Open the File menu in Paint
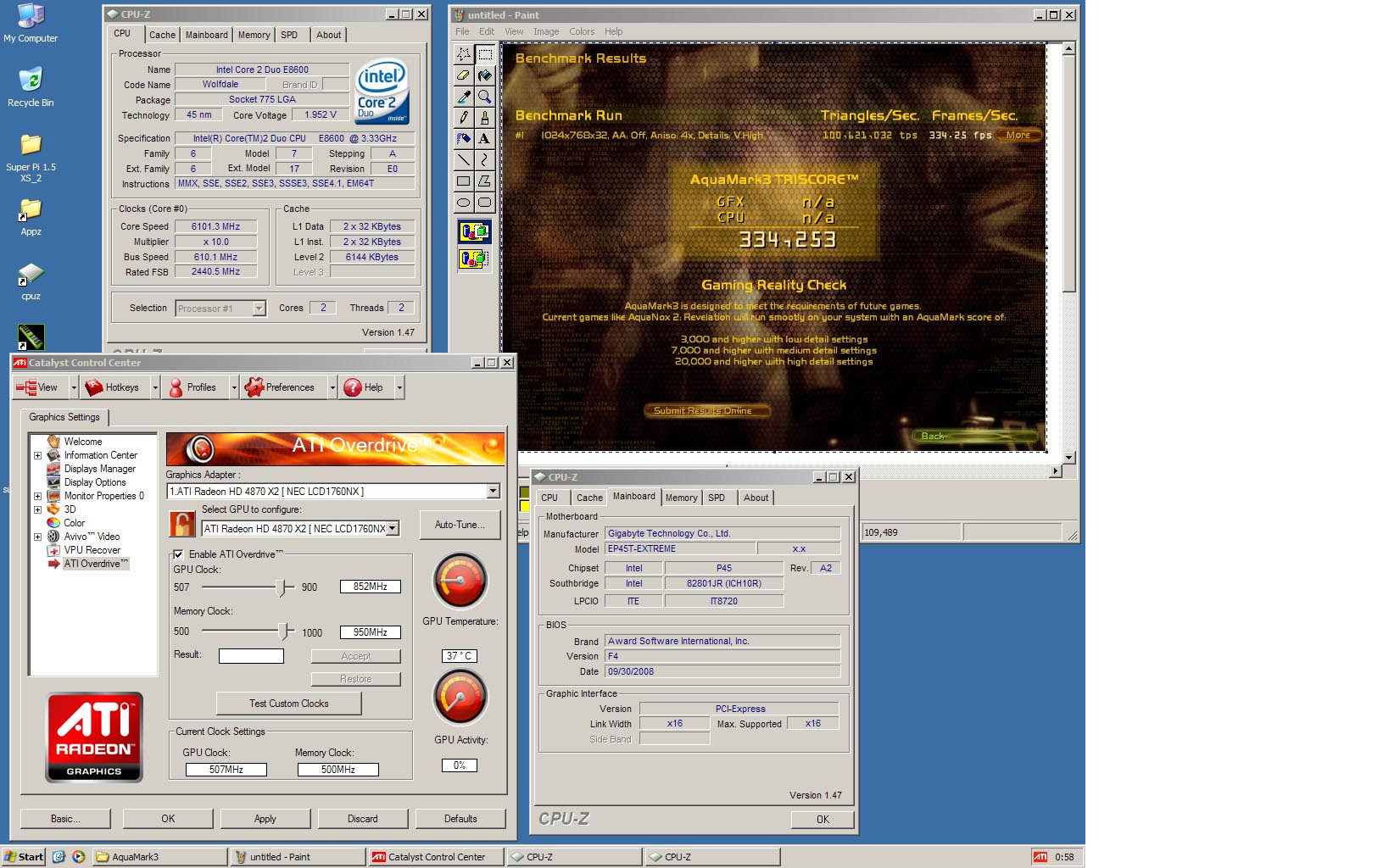Screen dimensions: 1400x868 pos(462,31)
